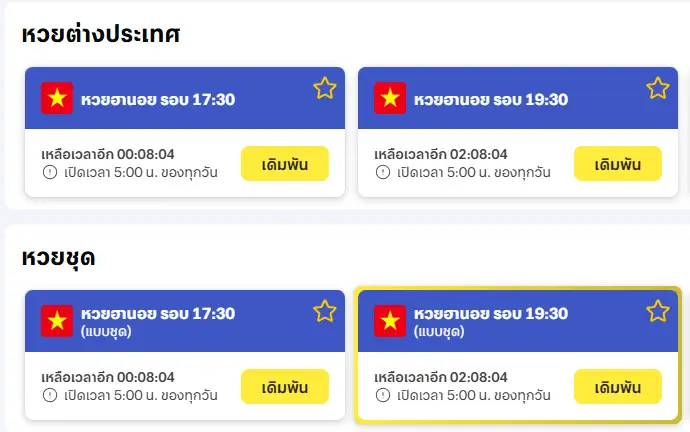Open the info icon in หวยชุด 17:30 card
This screenshot has width=690, height=432.
pyautogui.click(x=49, y=395)
